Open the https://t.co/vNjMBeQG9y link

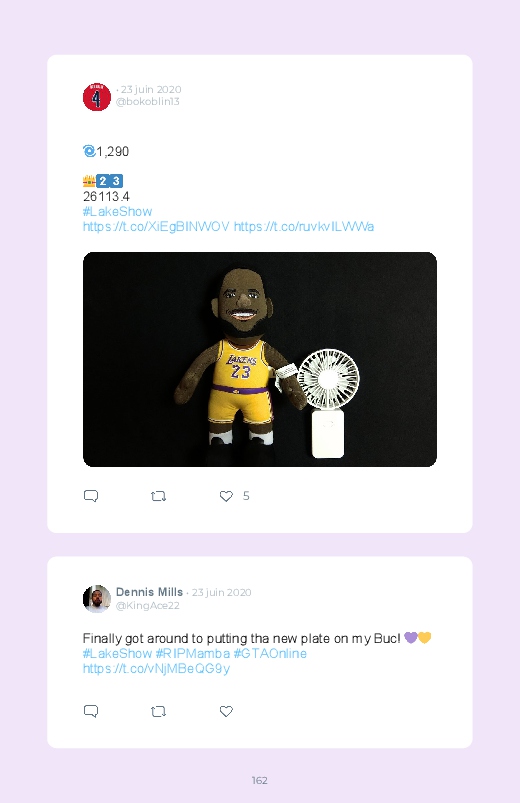point(156,668)
